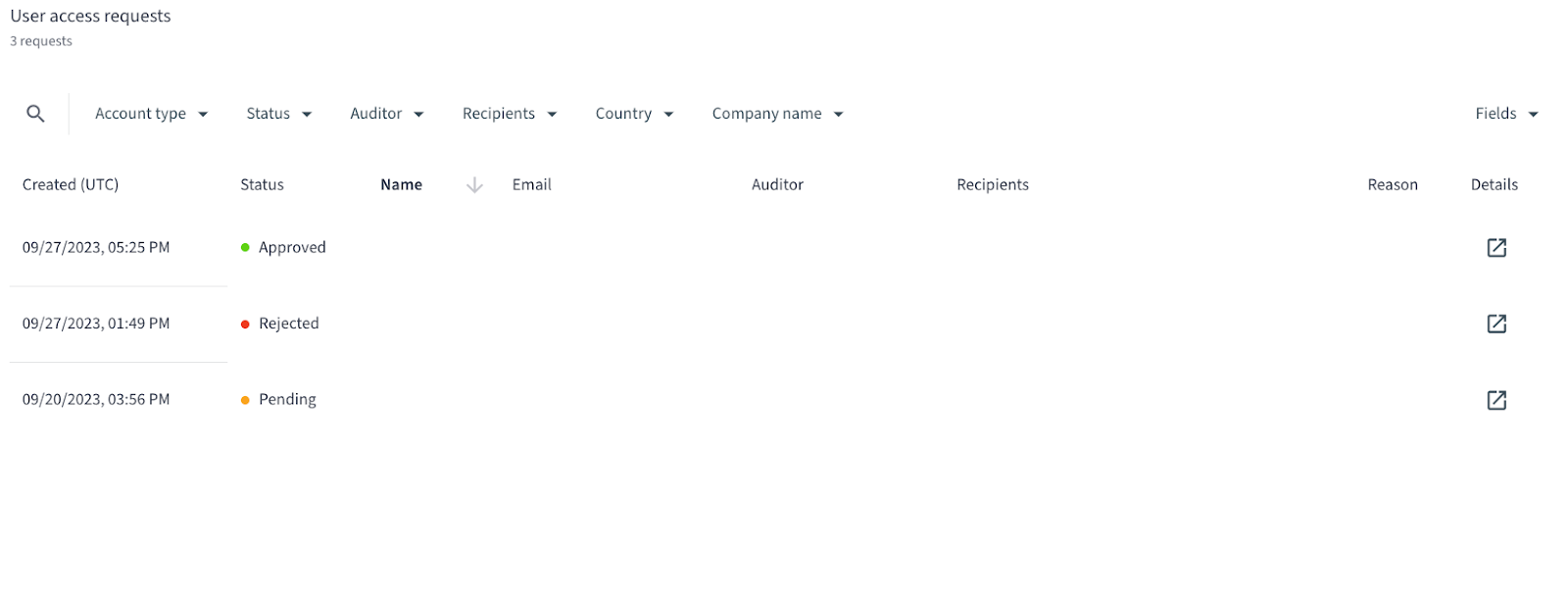Expand the Country filter
This screenshot has width=1568, height=604.
click(634, 114)
